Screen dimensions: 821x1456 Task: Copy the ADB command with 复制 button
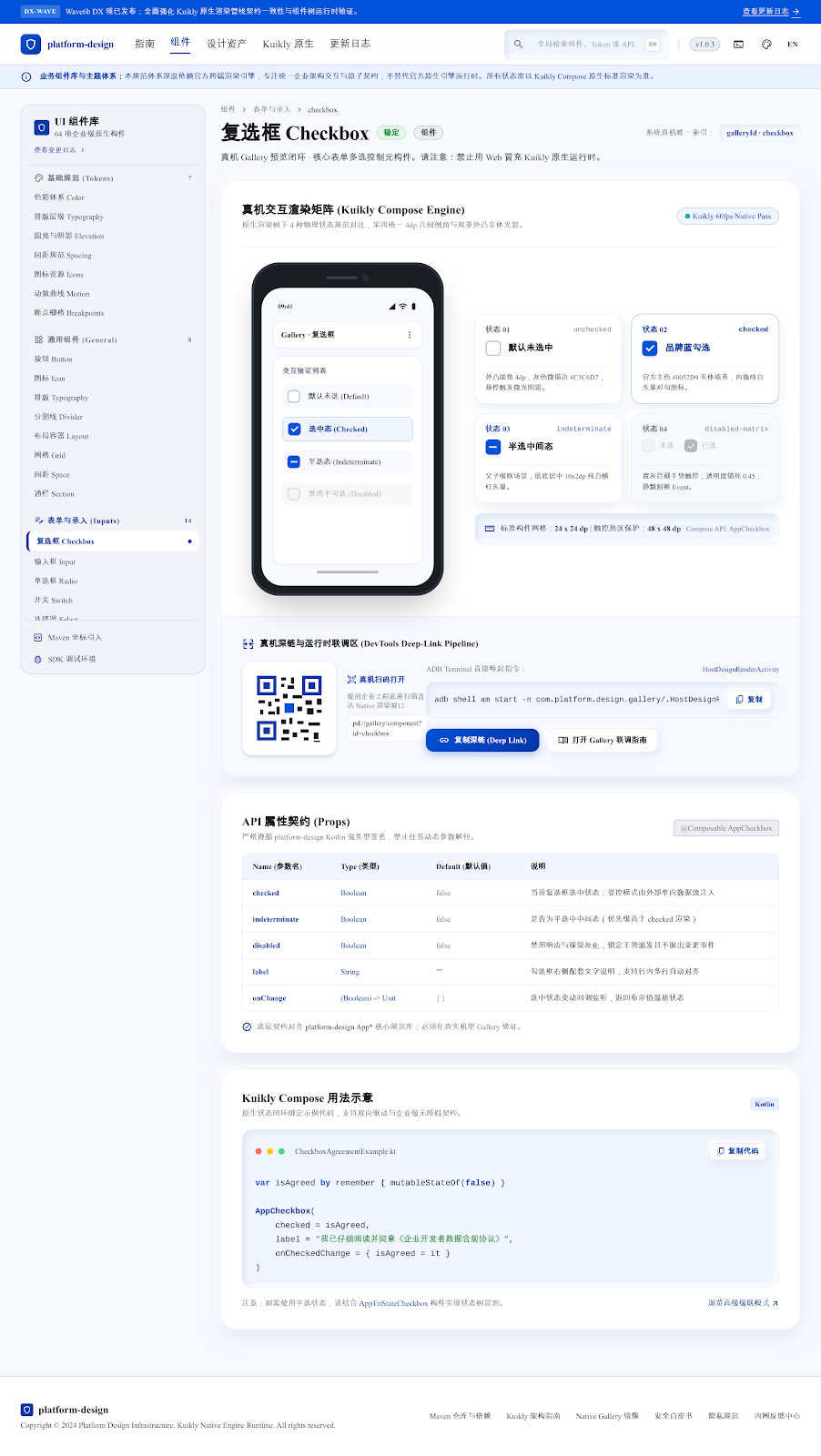[x=750, y=700]
